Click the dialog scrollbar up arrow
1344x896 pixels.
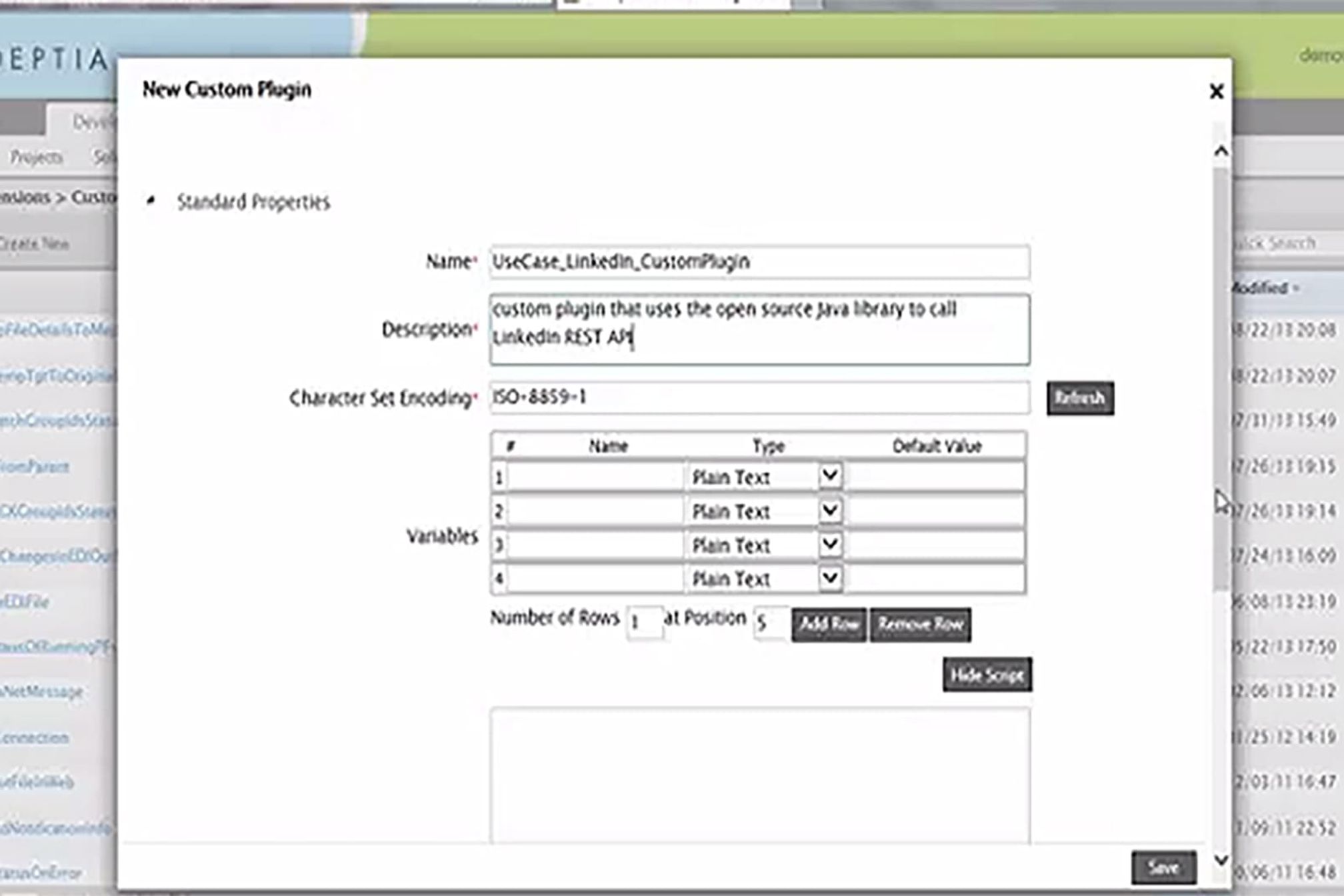pos(1221,151)
